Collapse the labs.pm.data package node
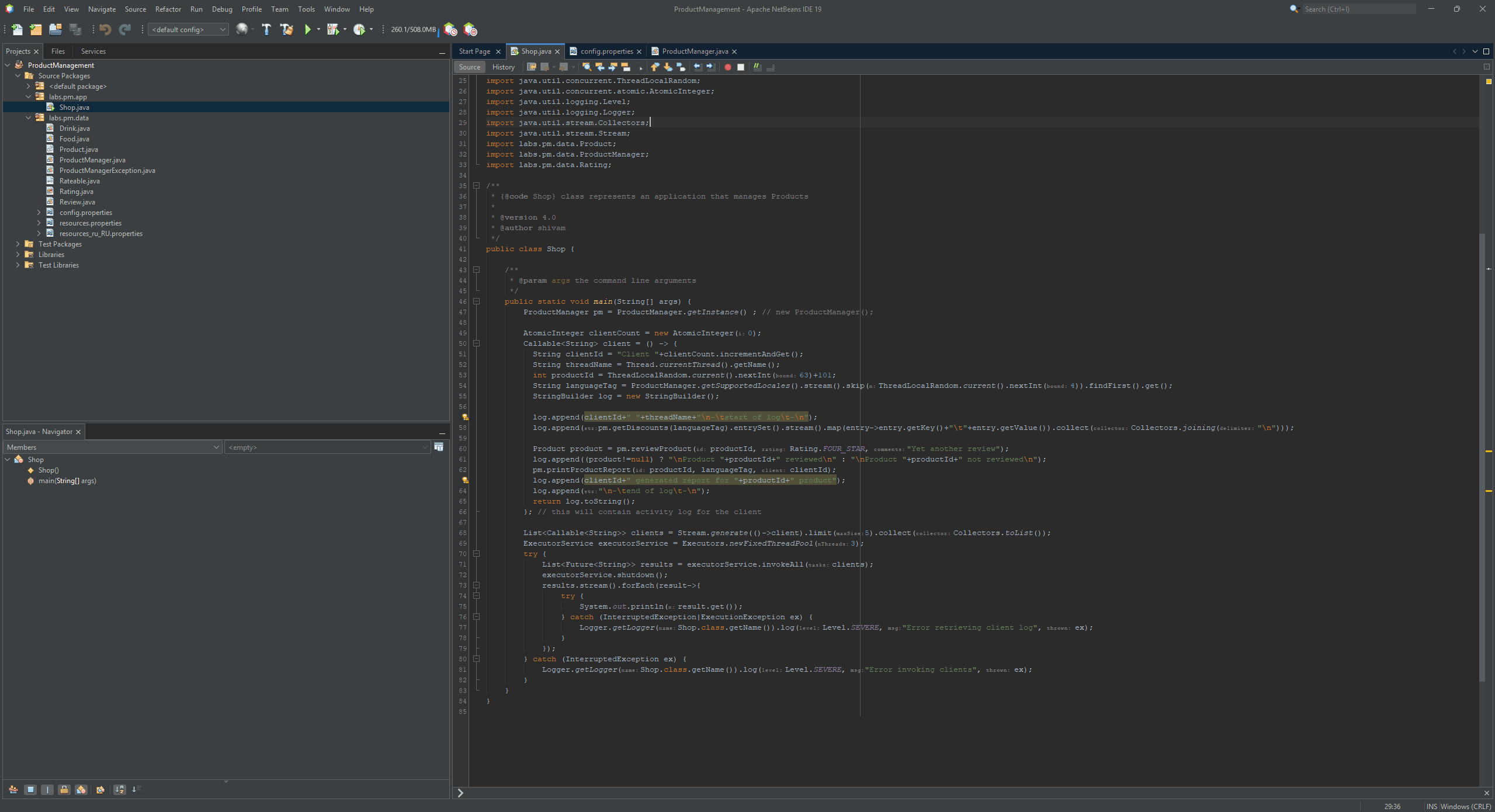The image size is (1495, 812). pos(28,118)
